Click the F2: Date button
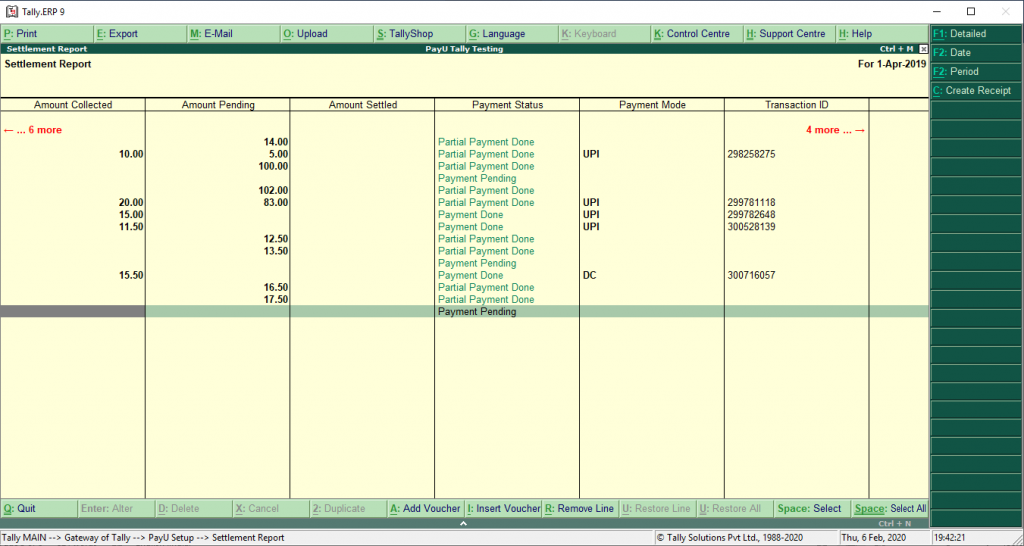Image resolution: width=1024 pixels, height=546 pixels. click(x=976, y=53)
